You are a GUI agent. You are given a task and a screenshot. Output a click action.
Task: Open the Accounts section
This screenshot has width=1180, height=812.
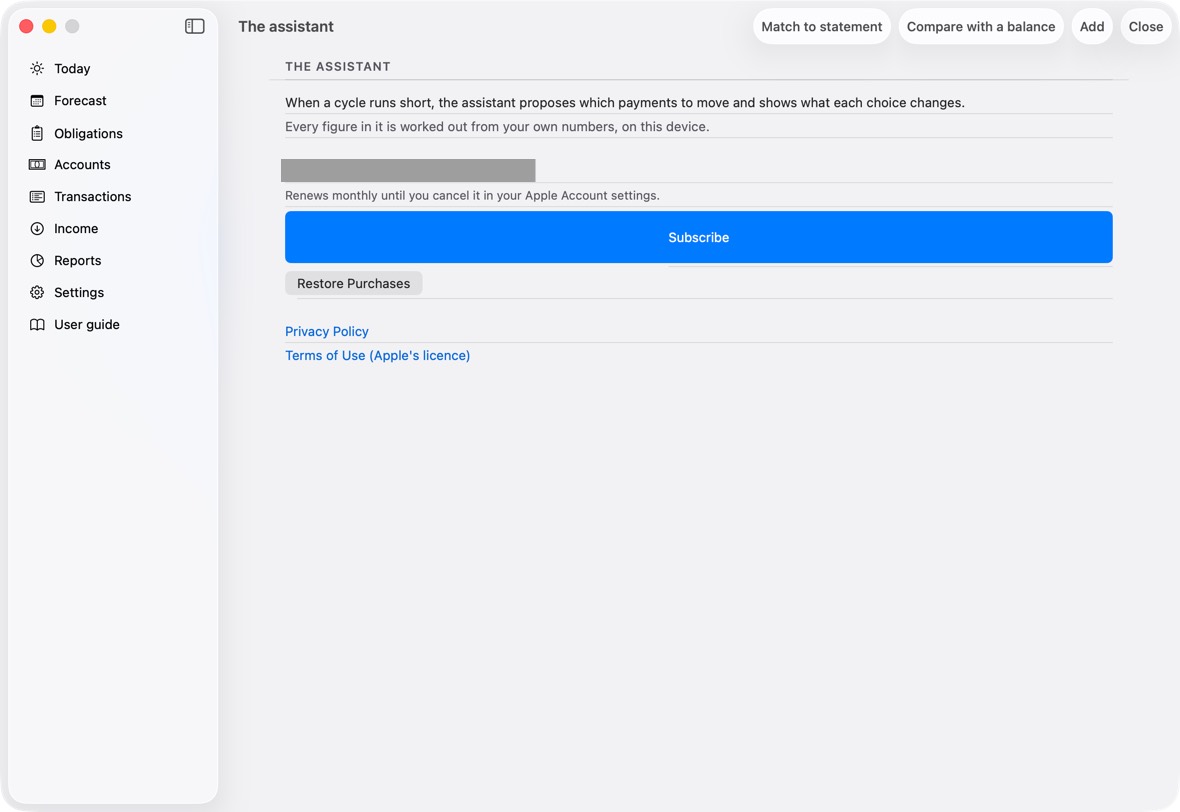82,165
